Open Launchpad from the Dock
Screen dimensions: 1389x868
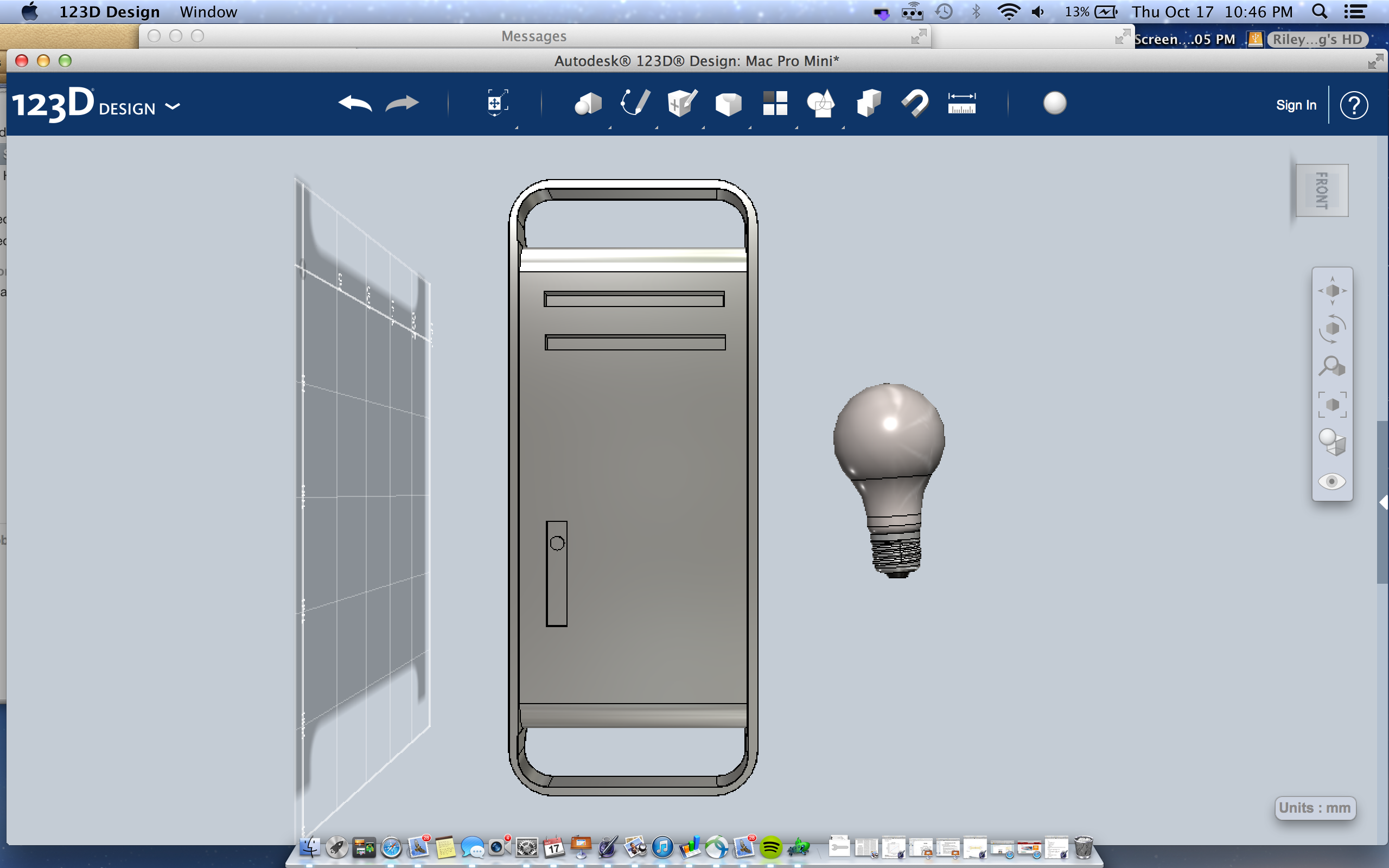337,847
